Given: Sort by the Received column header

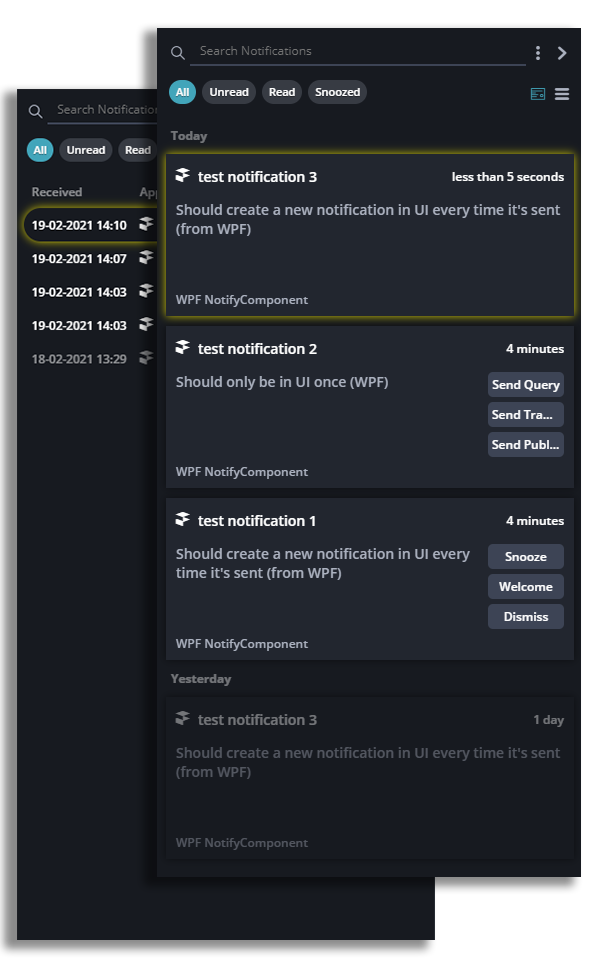Looking at the screenshot, I should point(56,192).
